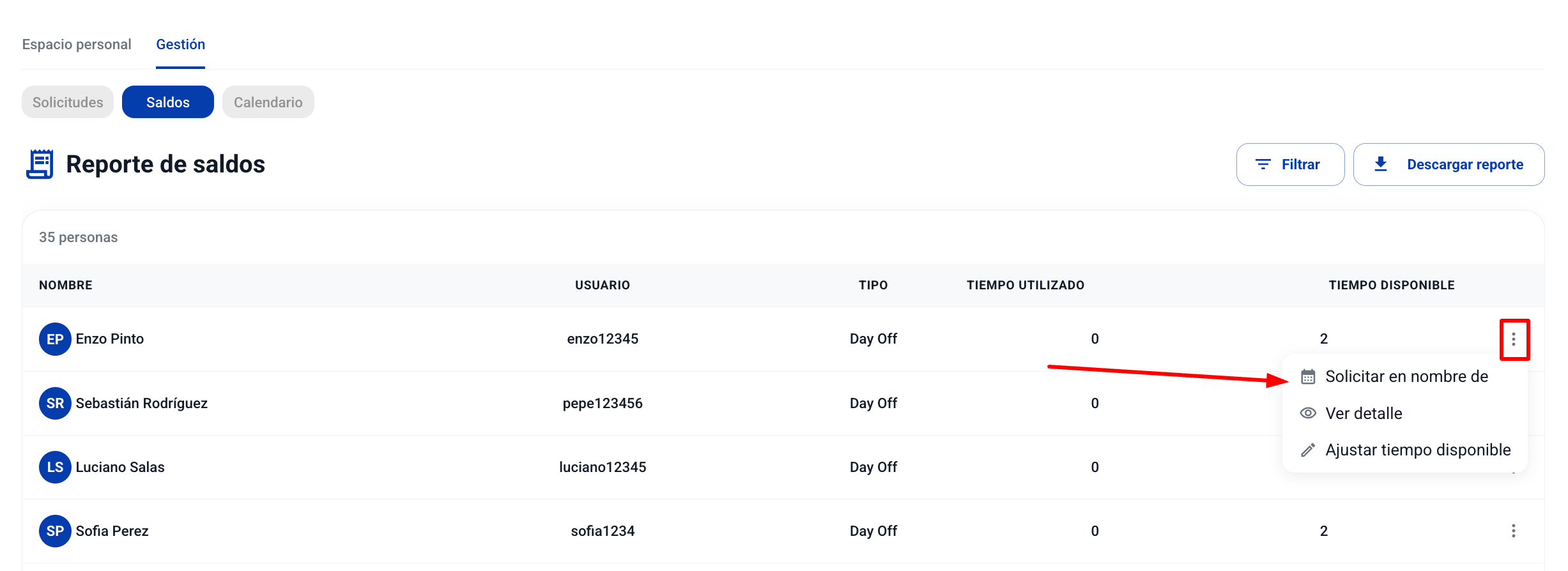The image size is (1568, 571).
Task: Select the Gestión tab
Action: pyautogui.click(x=180, y=45)
